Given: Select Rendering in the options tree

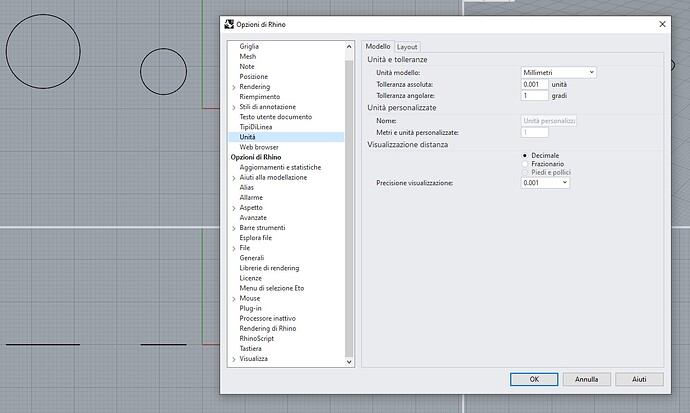Looking at the screenshot, I should pyautogui.click(x=254, y=87).
